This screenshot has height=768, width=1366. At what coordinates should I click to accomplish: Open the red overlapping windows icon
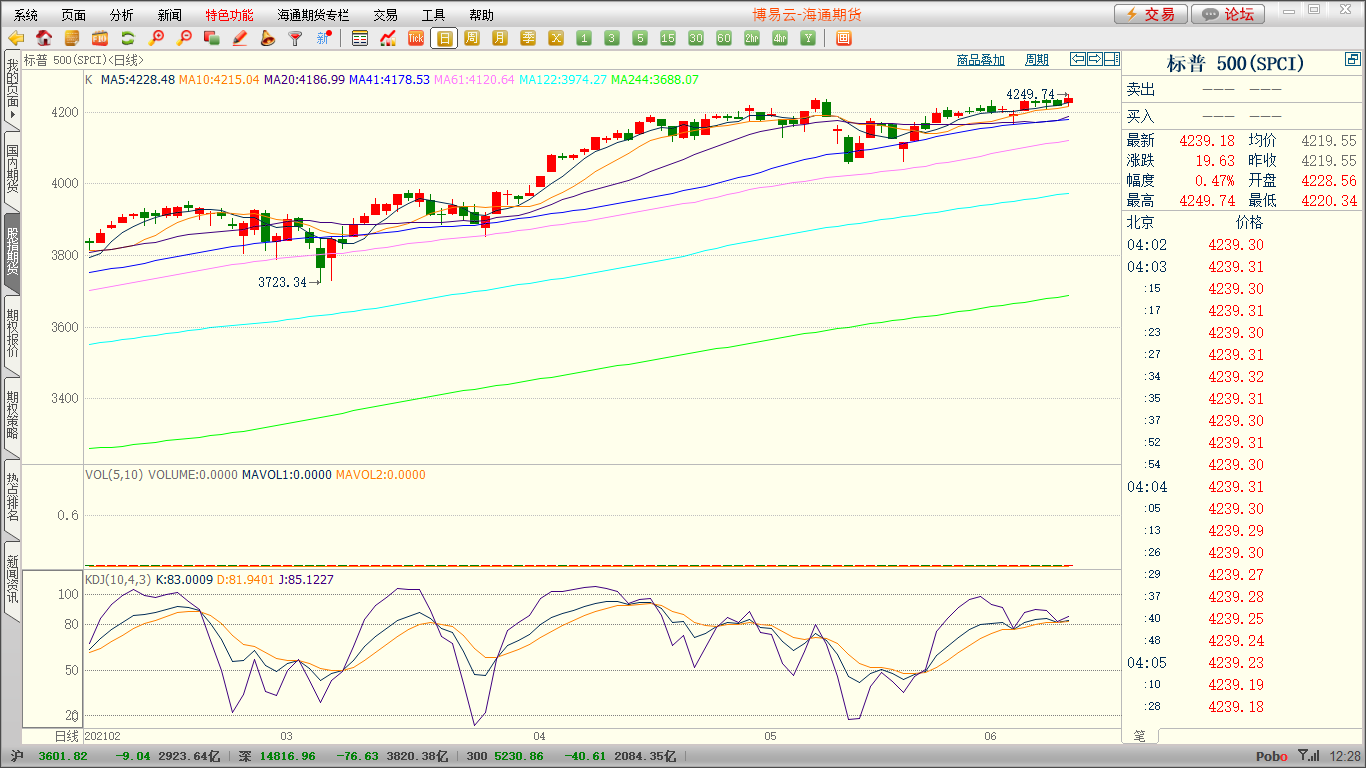[x=212, y=39]
